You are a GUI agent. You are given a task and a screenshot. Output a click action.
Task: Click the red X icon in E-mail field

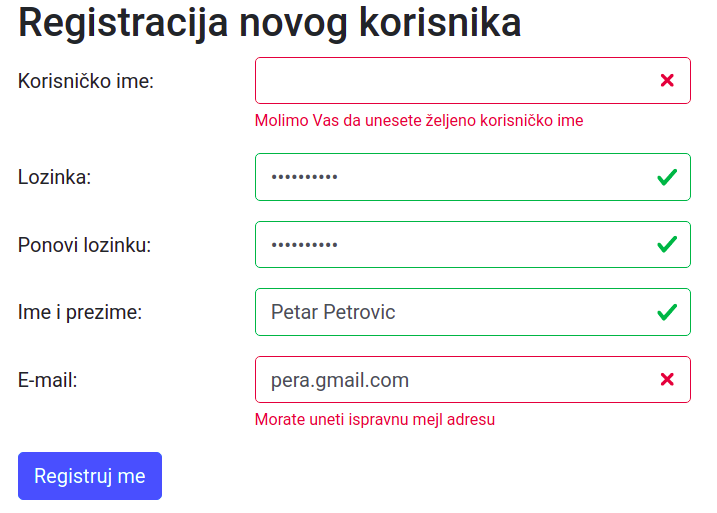click(667, 379)
